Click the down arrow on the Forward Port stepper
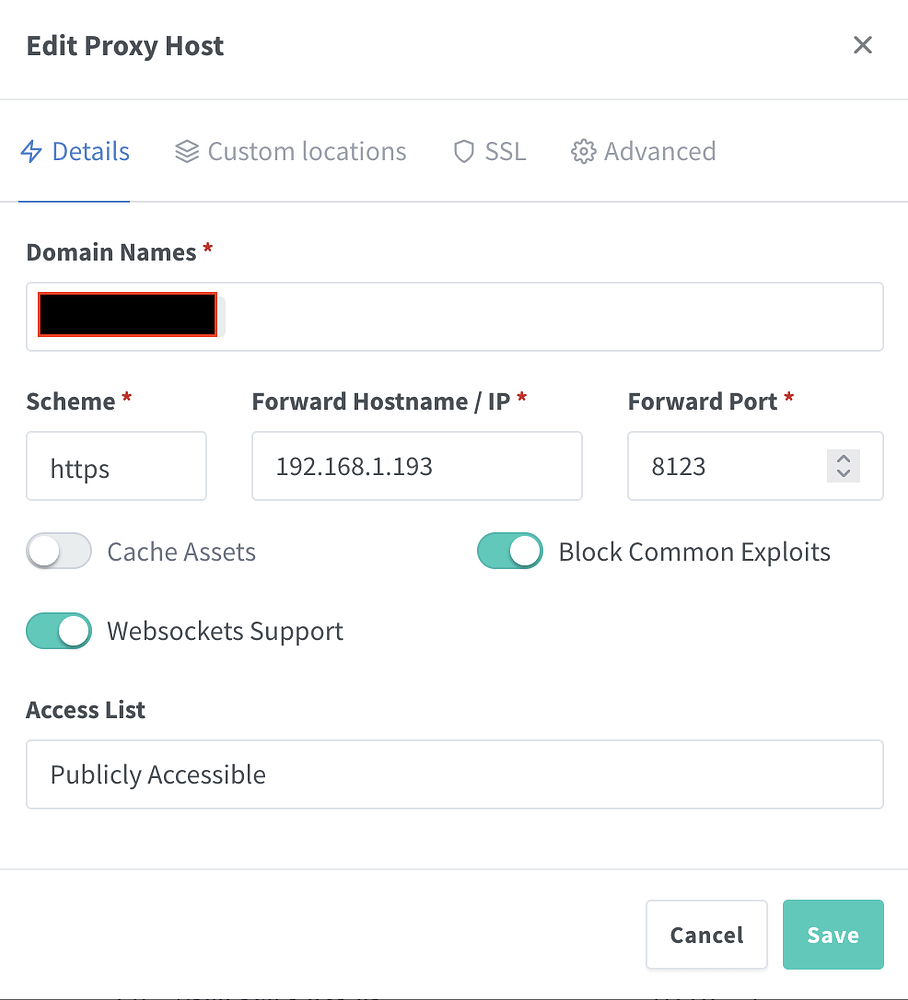Screen dimensions: 908x1000 tap(843, 474)
